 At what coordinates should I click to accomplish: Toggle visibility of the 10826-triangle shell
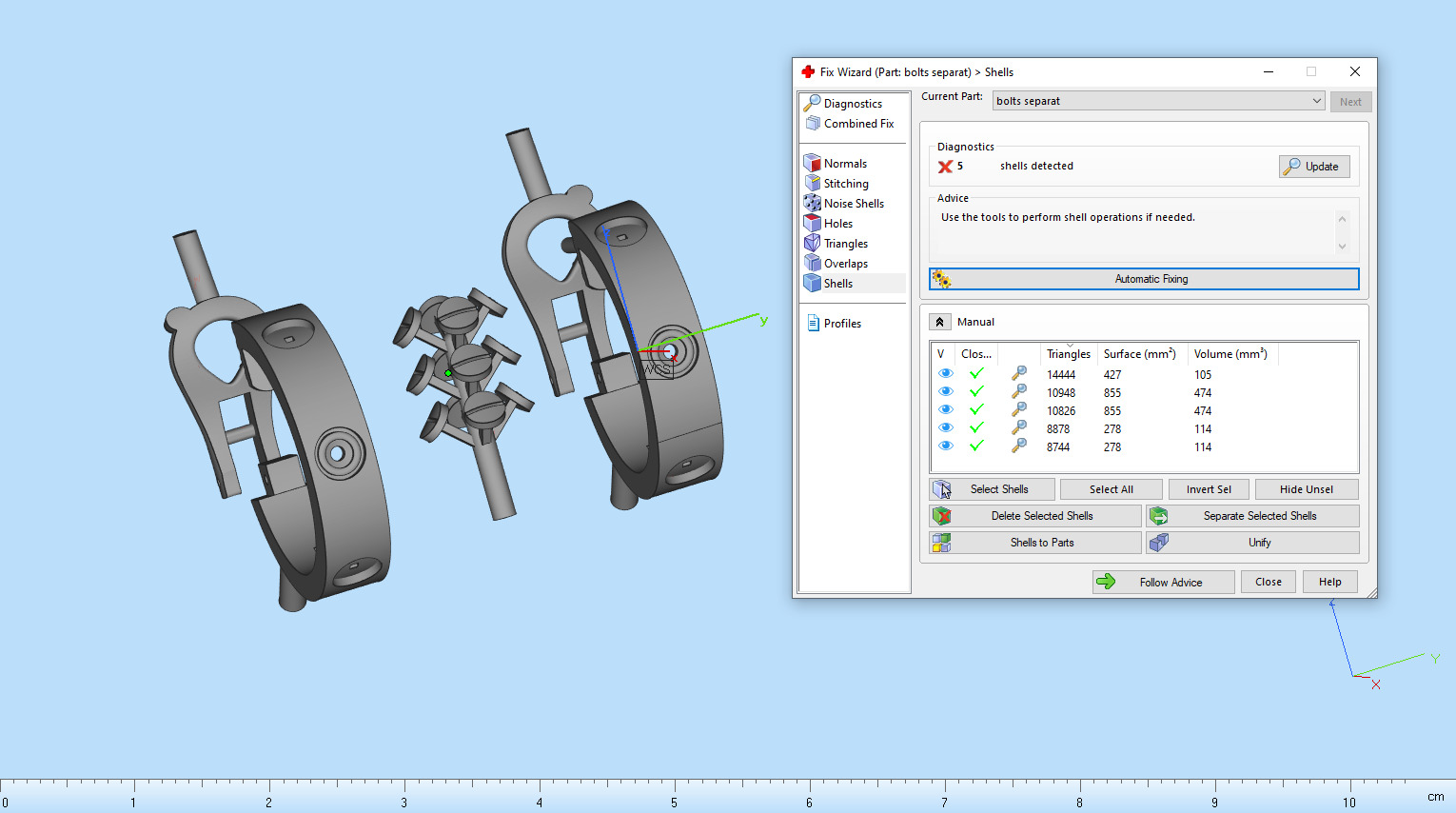click(x=946, y=410)
